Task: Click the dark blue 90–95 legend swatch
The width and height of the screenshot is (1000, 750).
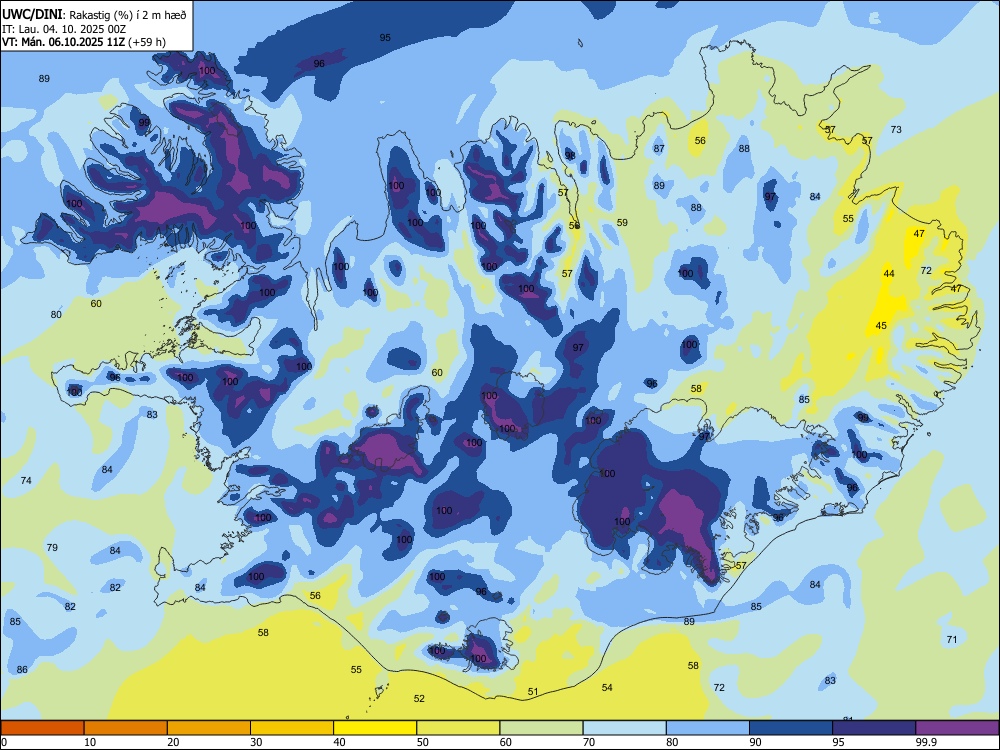Action: click(x=791, y=728)
